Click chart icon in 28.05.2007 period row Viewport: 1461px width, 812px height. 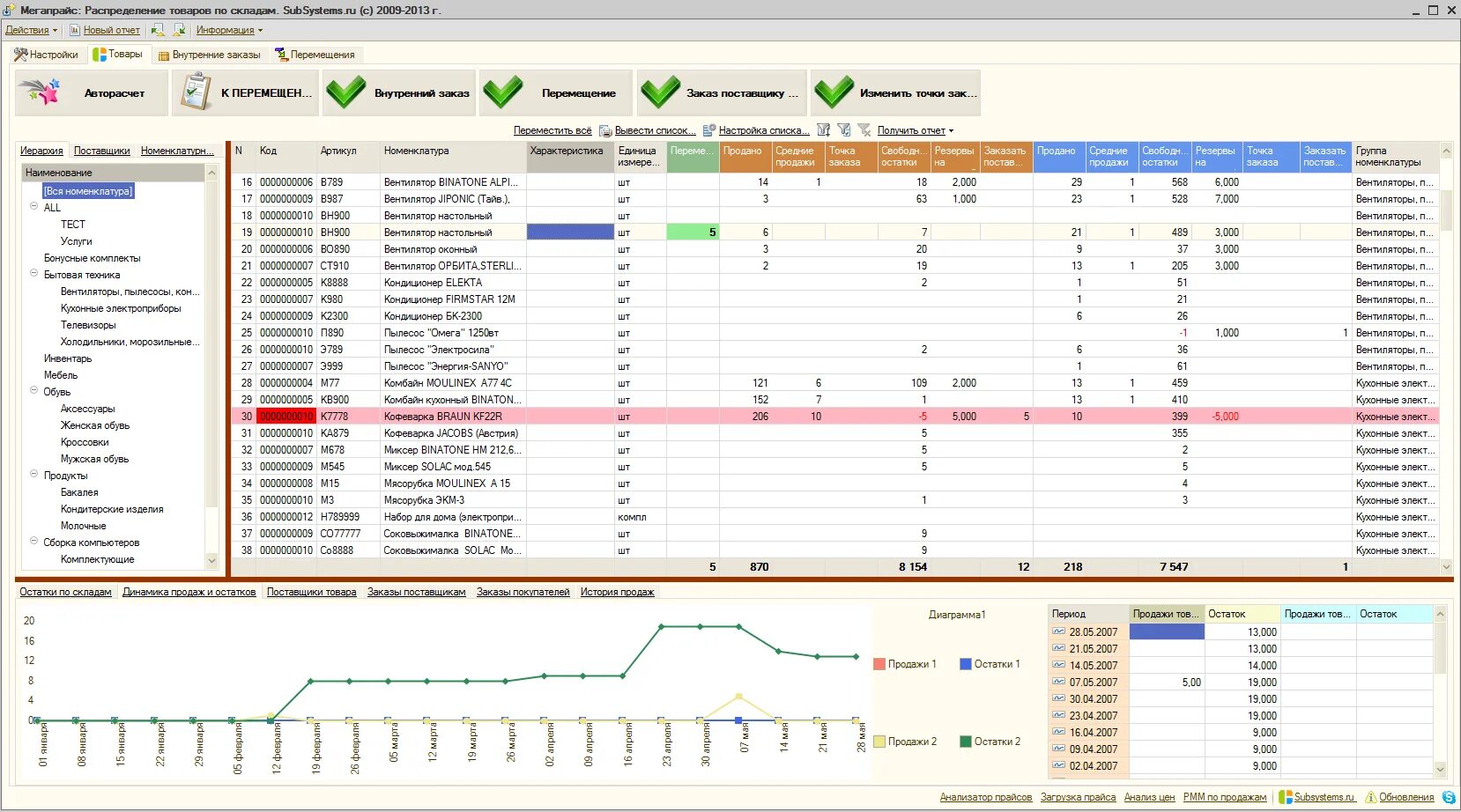pyautogui.click(x=1058, y=631)
